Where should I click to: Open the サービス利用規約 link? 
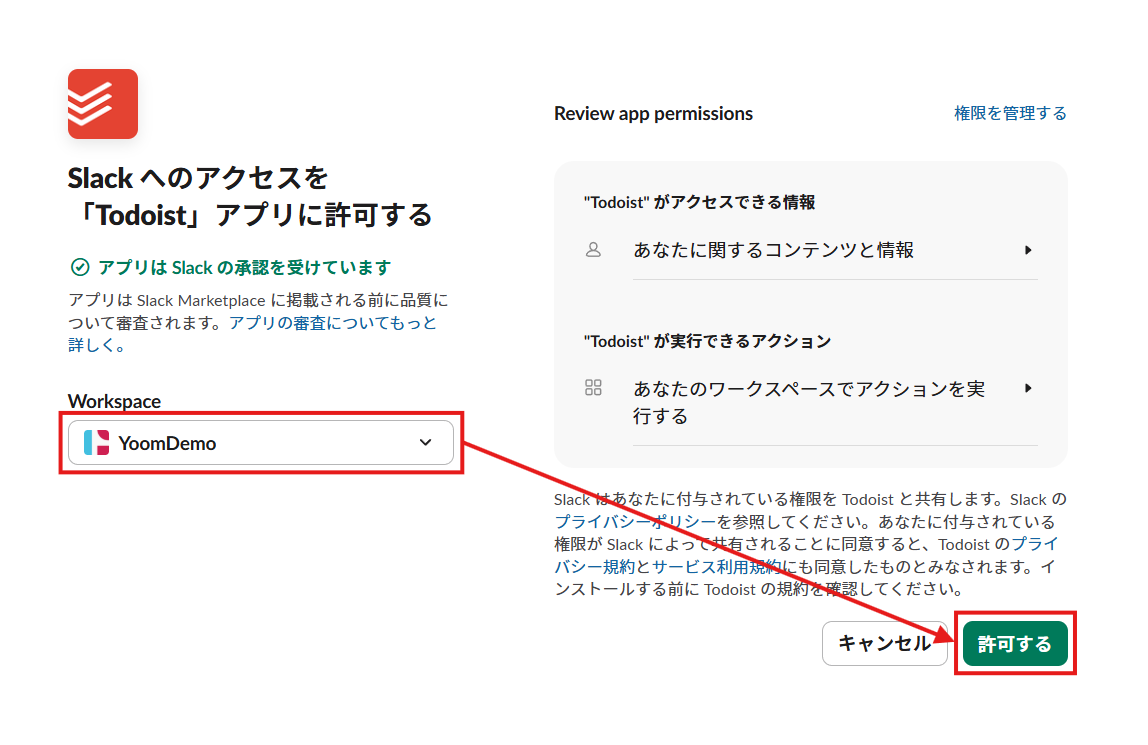[x=716, y=567]
